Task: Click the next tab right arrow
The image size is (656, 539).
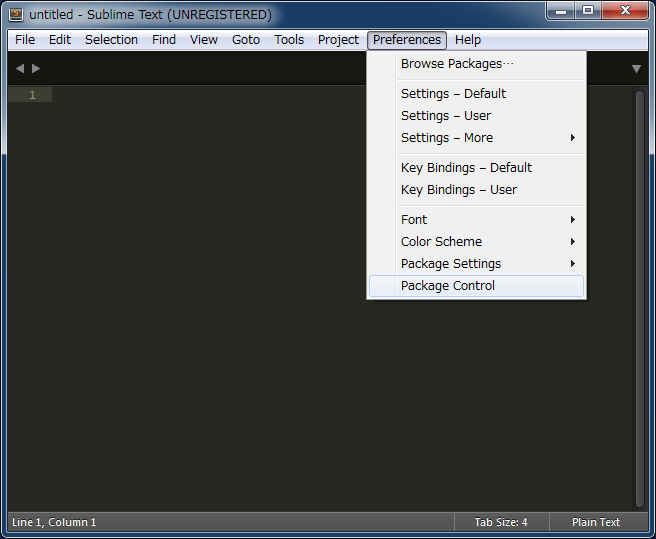Action: [x=36, y=68]
